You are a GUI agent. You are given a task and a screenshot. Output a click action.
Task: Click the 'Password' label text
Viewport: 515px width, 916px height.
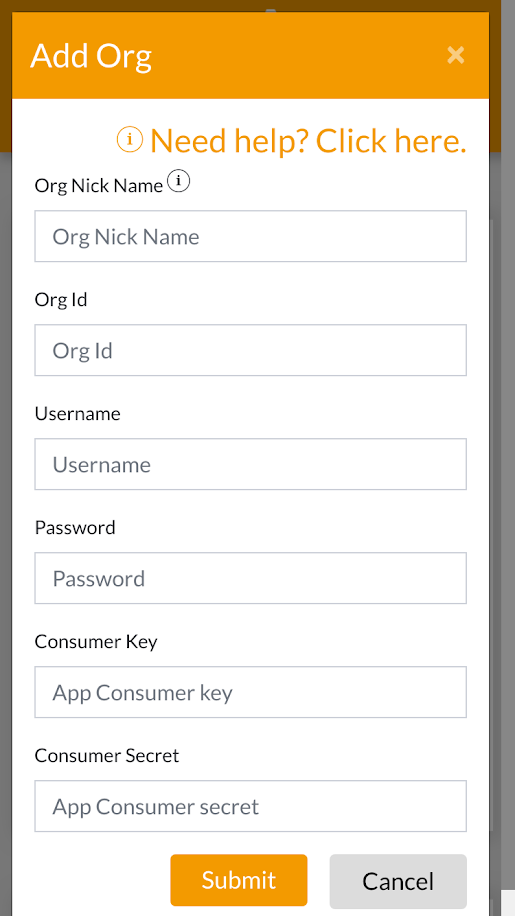tap(75, 528)
